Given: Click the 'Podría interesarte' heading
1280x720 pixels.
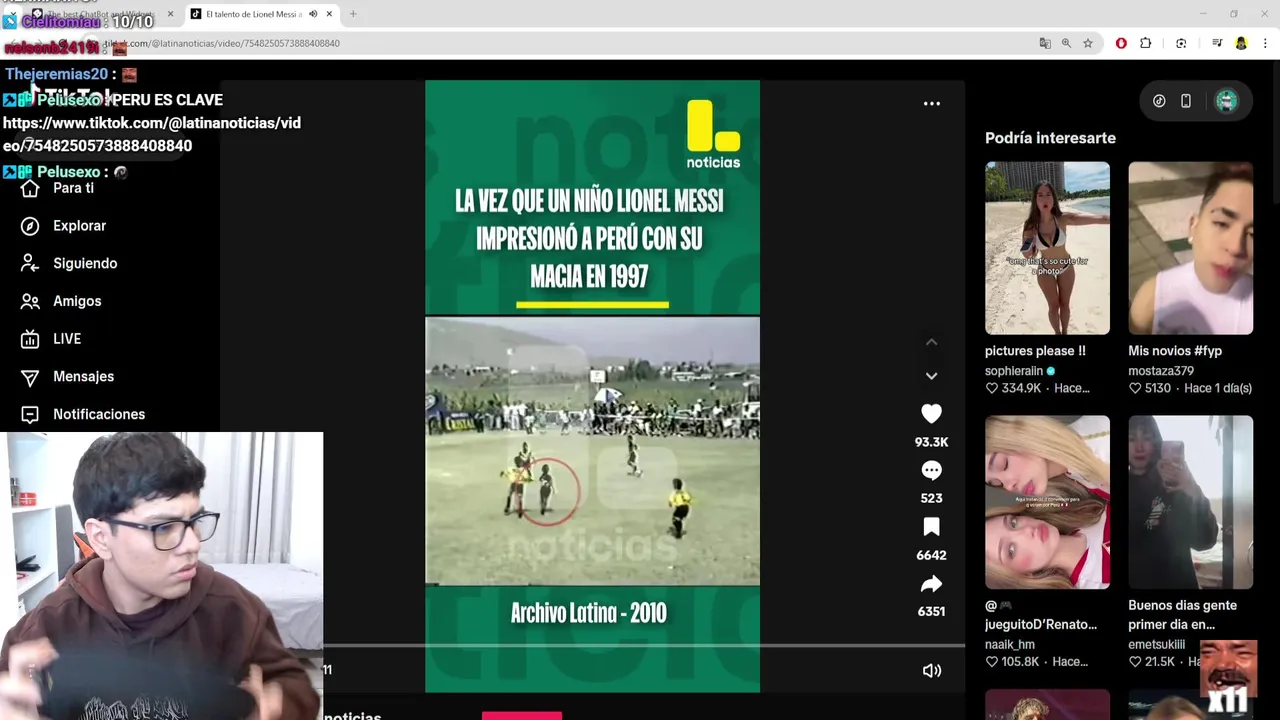Looking at the screenshot, I should 1050,138.
